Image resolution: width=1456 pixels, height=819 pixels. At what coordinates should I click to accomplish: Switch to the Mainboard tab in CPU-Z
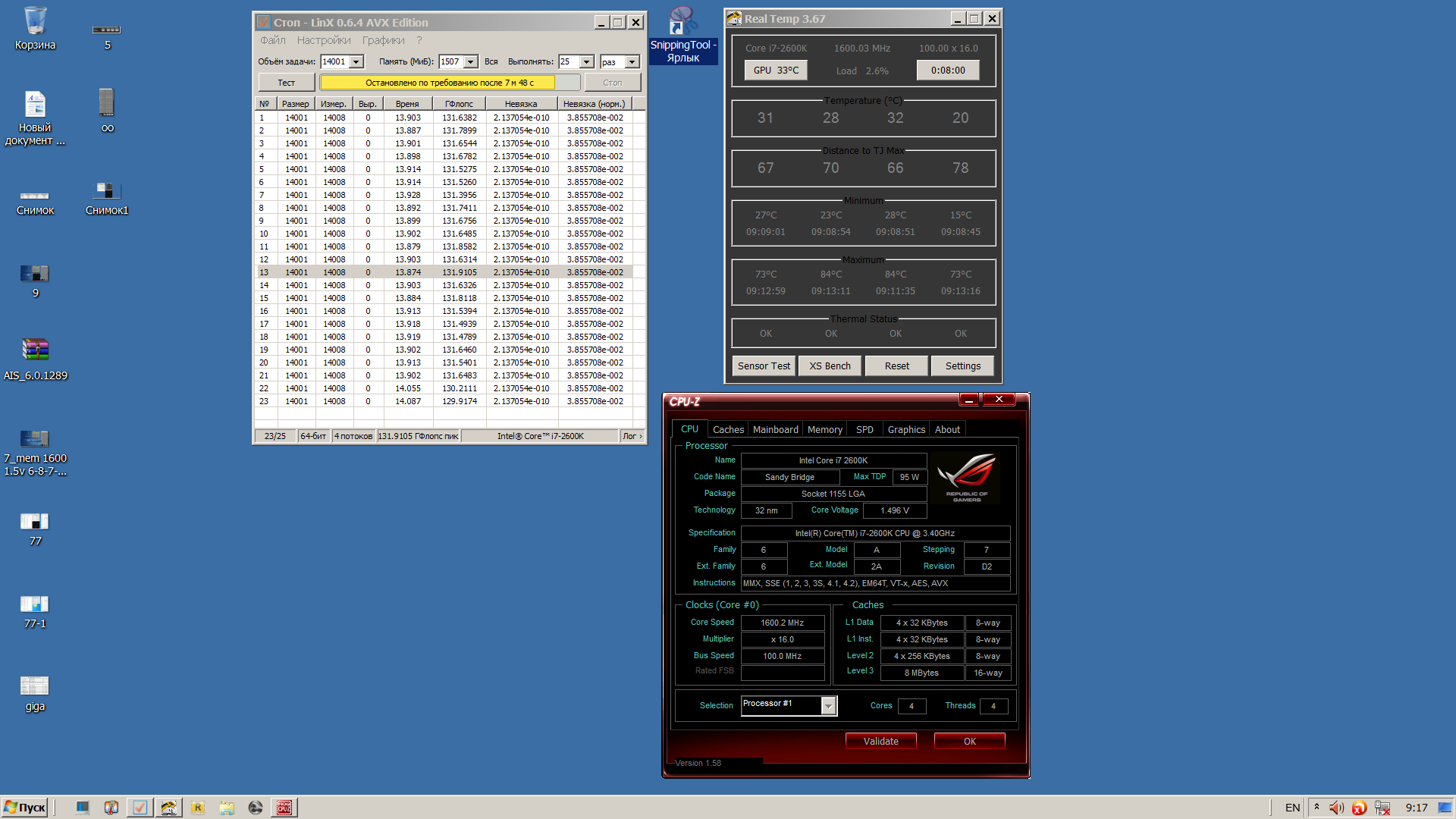[775, 429]
